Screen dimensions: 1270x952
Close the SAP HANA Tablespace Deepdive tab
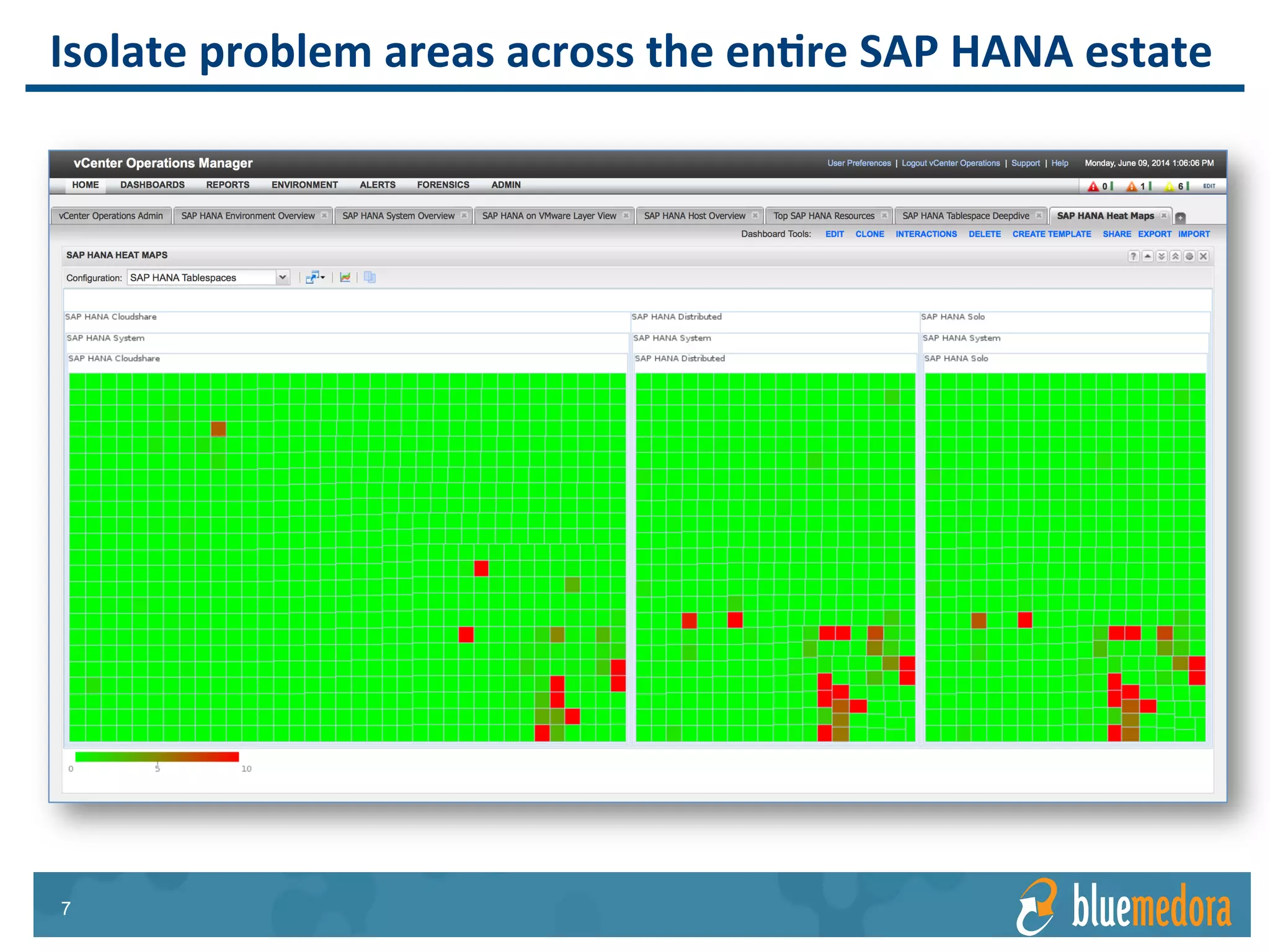[x=1039, y=216]
